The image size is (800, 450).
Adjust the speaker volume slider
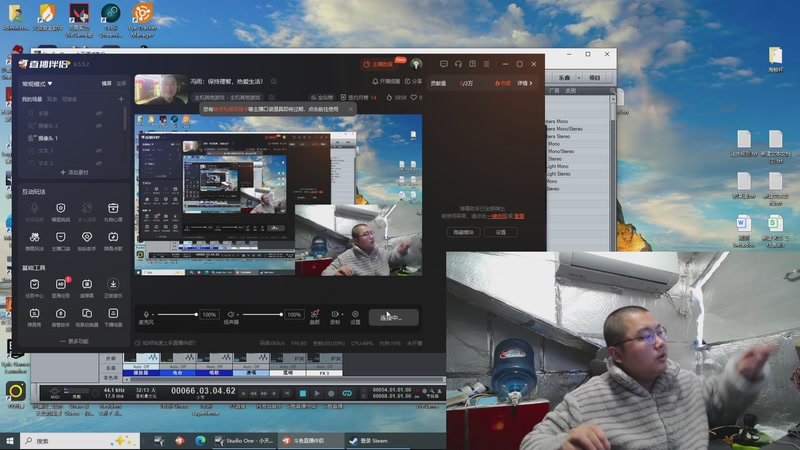(262, 314)
